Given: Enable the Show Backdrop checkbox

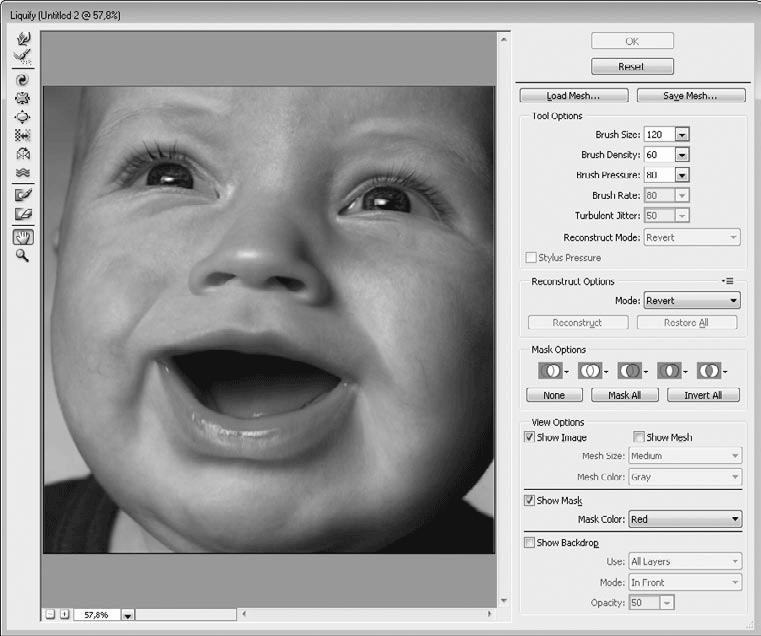Looking at the screenshot, I should click(x=529, y=542).
